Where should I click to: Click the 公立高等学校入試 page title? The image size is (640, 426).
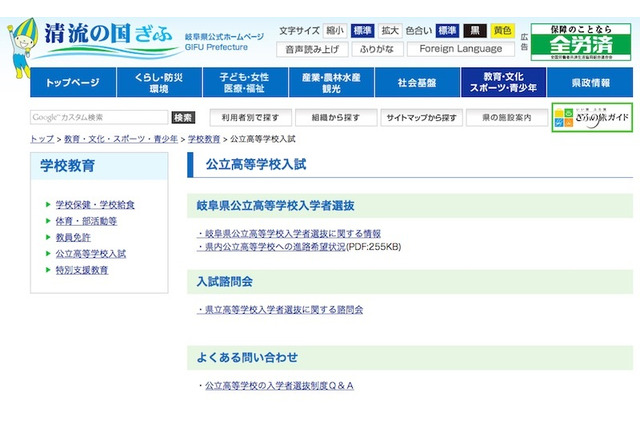256,164
